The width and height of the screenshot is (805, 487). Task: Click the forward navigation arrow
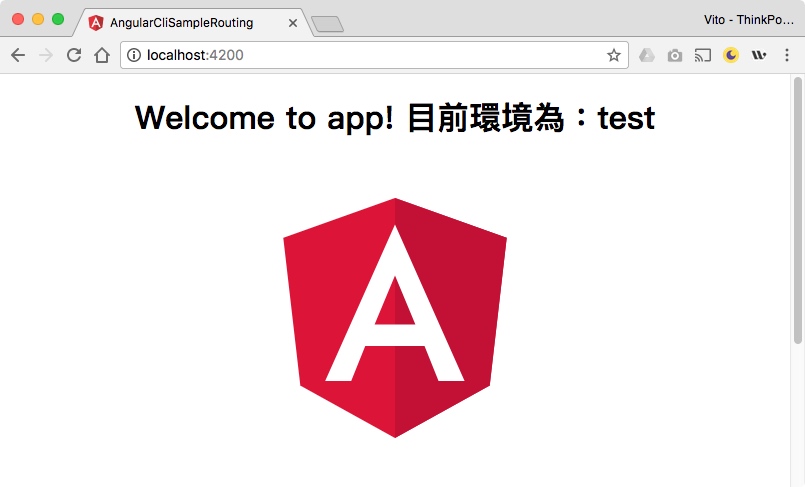pos(46,55)
